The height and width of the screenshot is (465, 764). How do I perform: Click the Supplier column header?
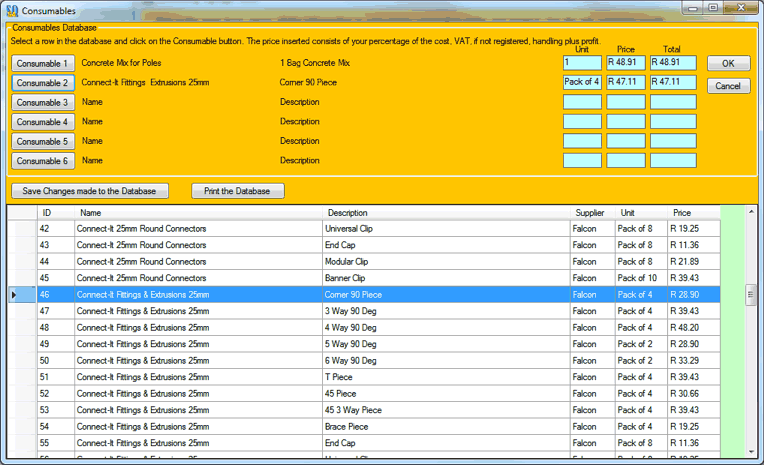(x=589, y=213)
